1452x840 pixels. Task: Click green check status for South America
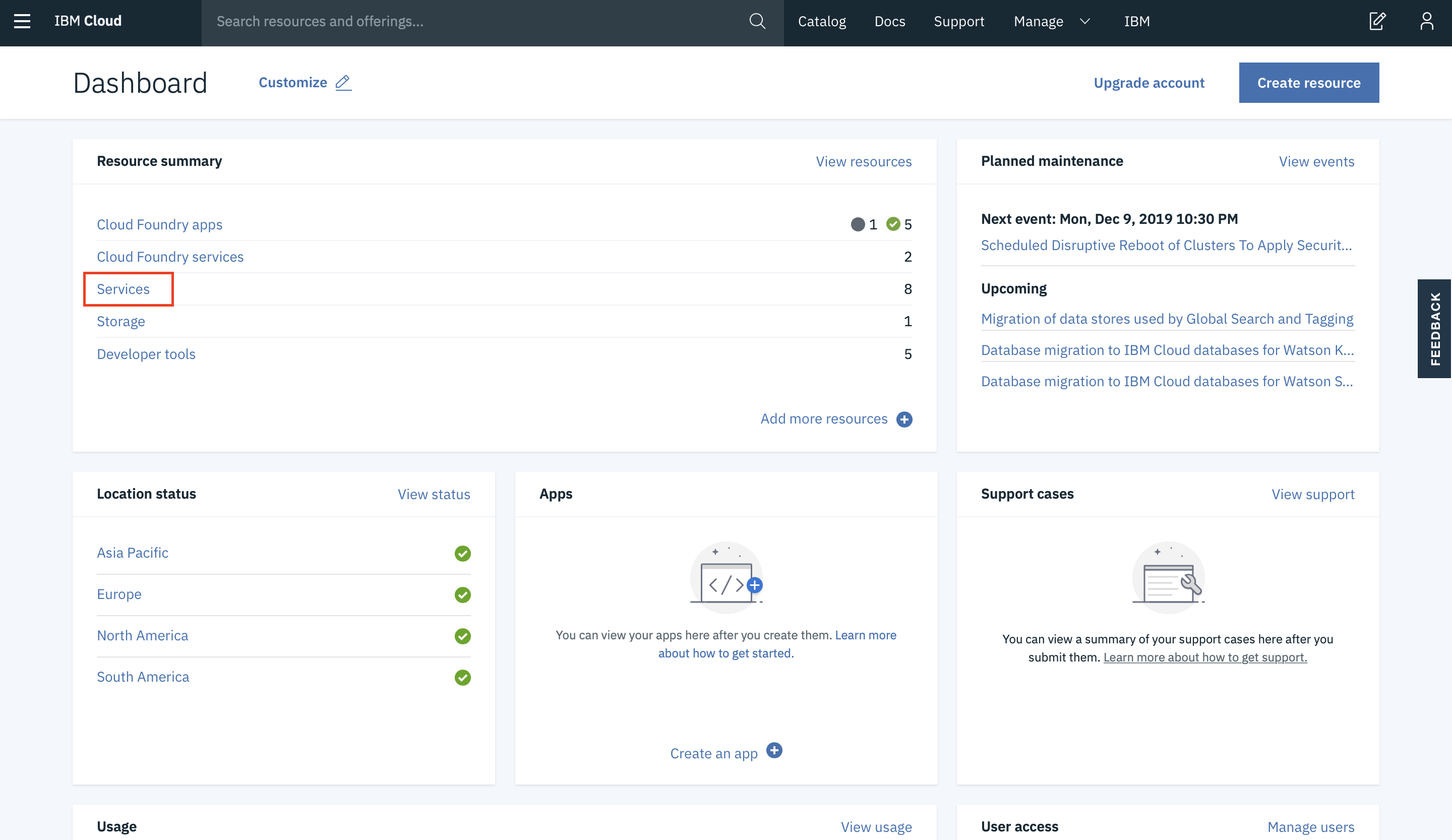click(462, 678)
